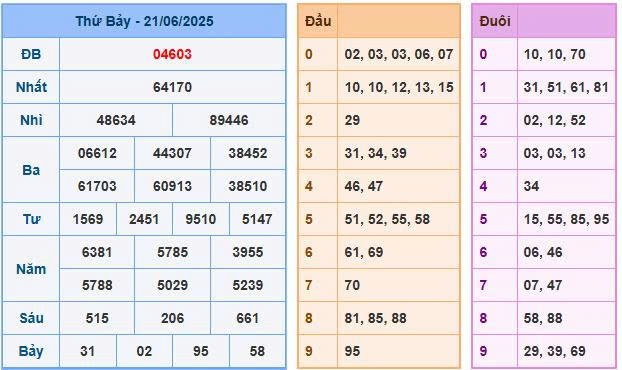This screenshot has height=370, width=622.
Task: Click the Nhì prize row label
Action: click(31, 120)
